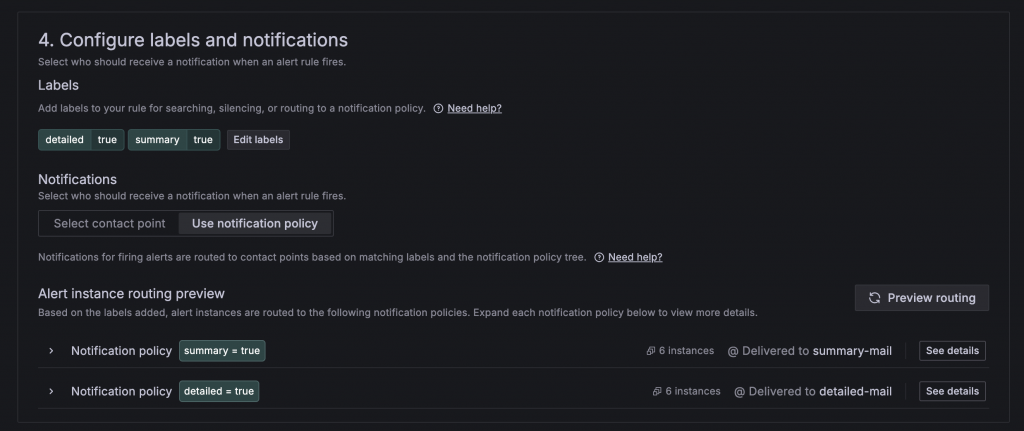The width and height of the screenshot is (1024, 431).
Task: Click the @ icon before summary-mail
Action: (x=733, y=351)
